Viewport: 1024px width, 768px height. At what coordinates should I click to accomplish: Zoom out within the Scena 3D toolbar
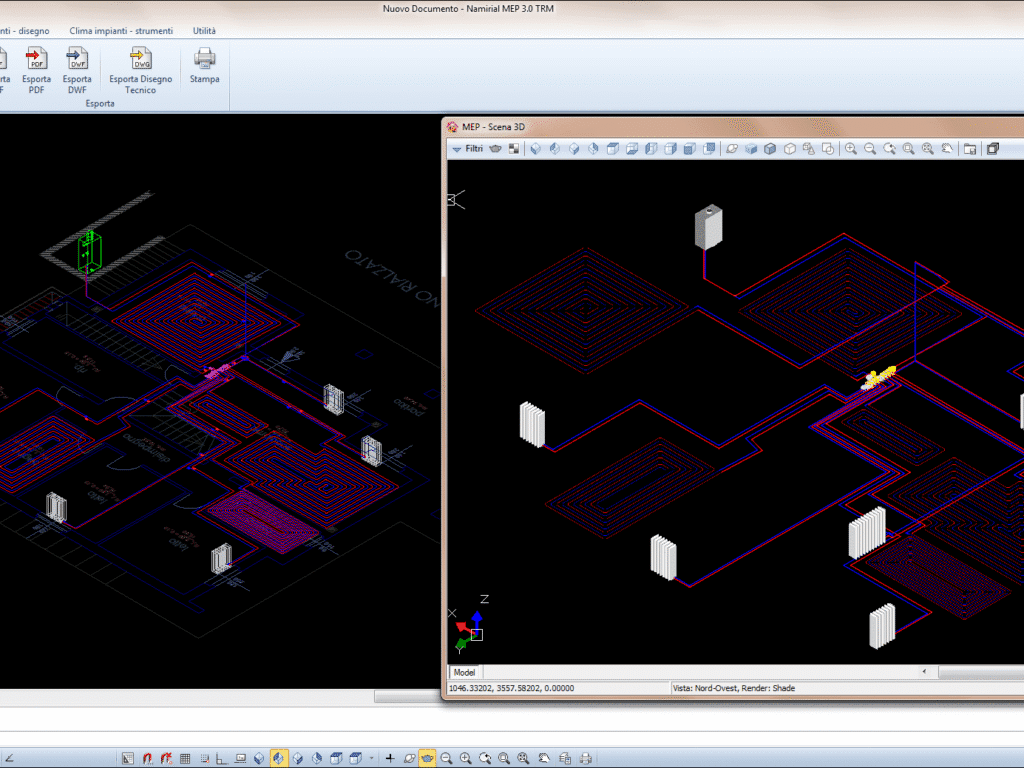point(870,149)
